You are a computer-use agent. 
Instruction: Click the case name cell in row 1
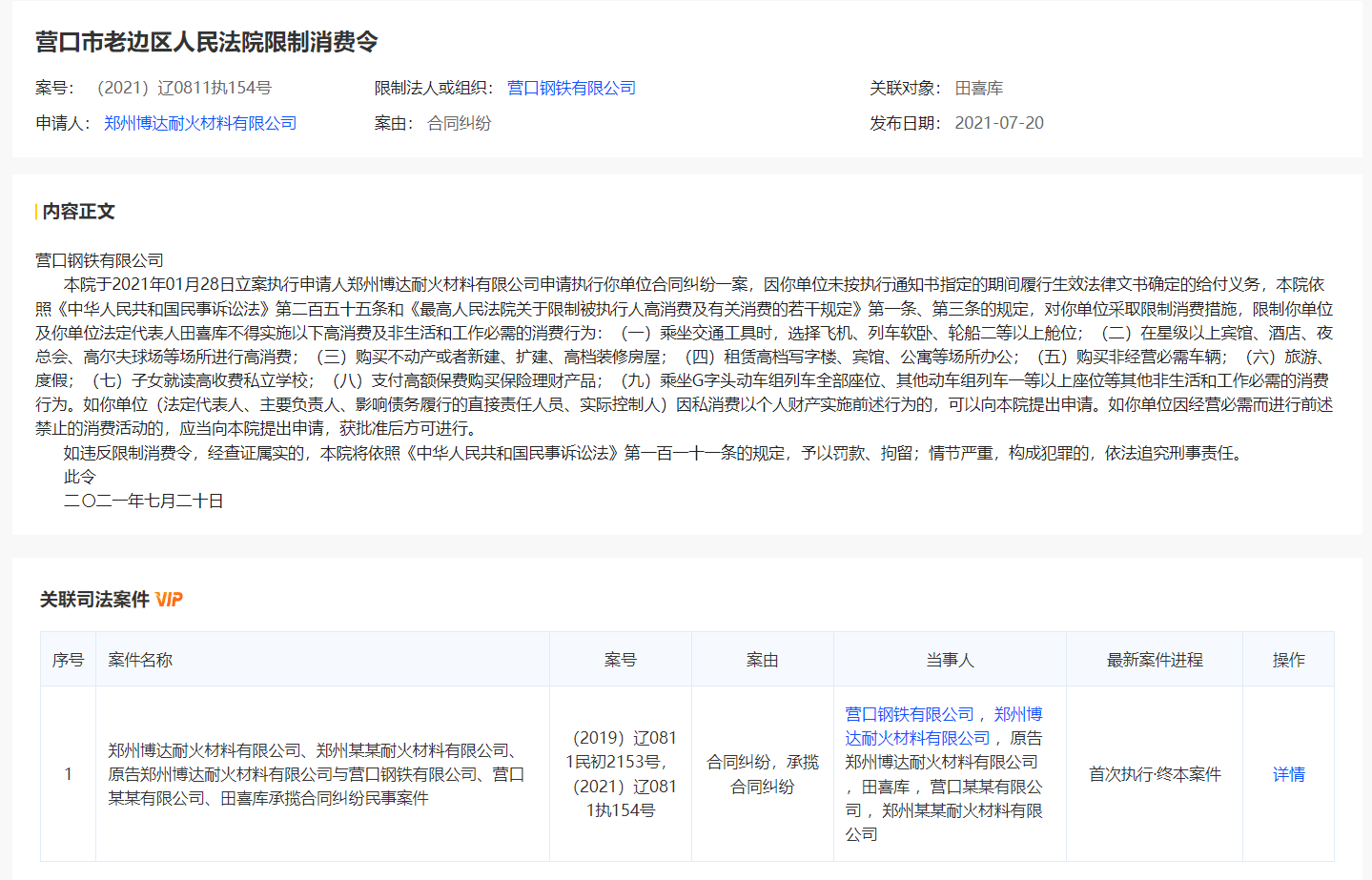[x=322, y=774]
